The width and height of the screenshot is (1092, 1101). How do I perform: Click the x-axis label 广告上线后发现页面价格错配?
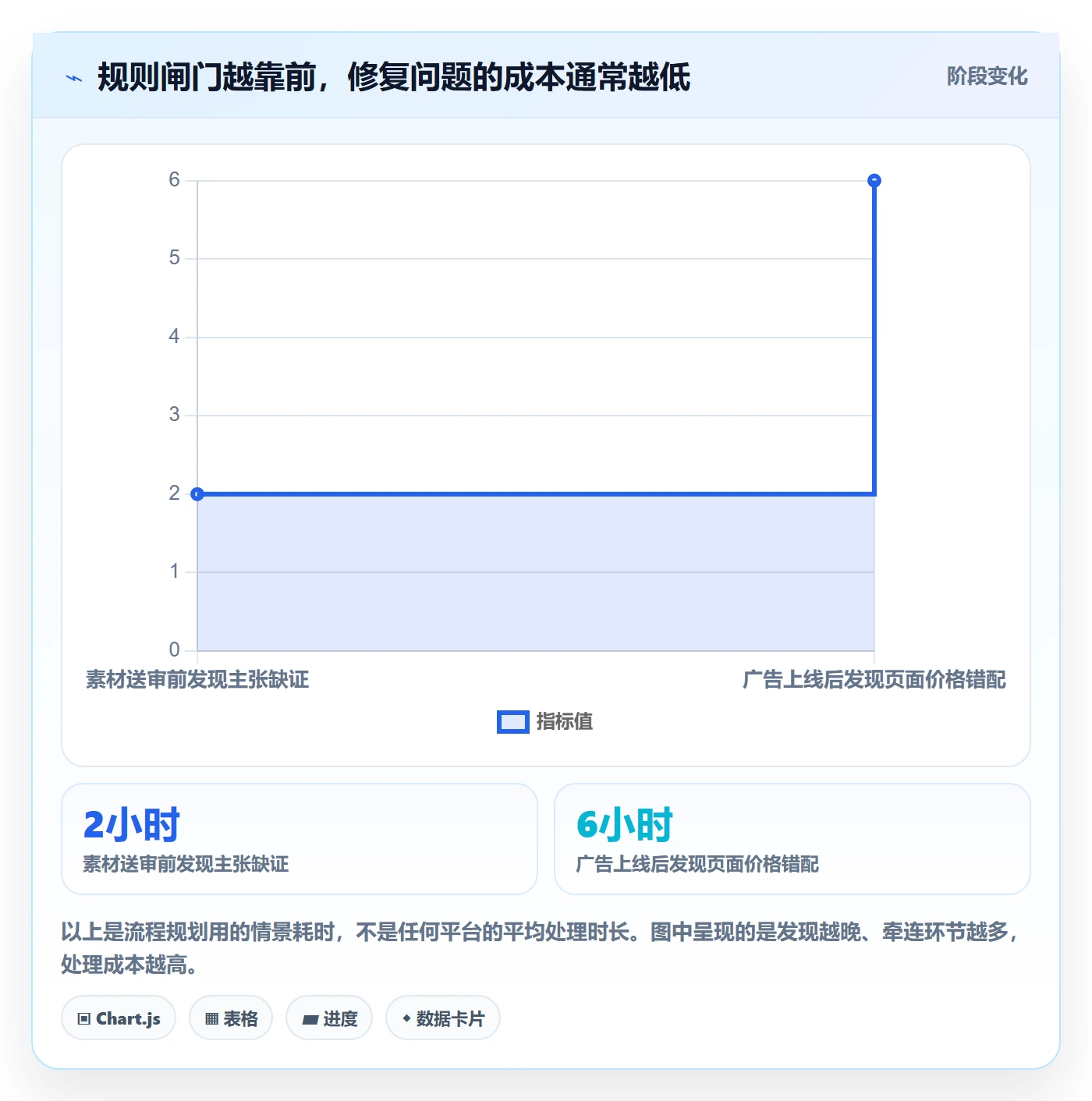(874, 680)
